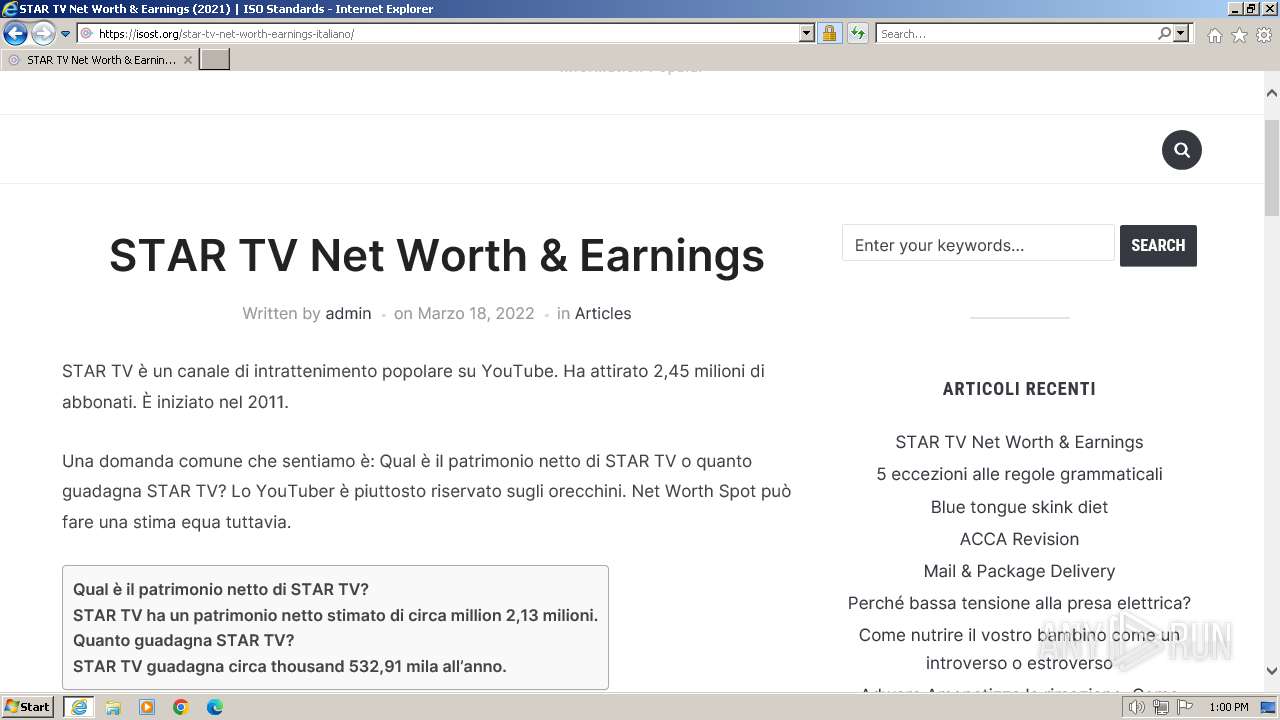Click the page scrollbar up arrow
Image resolution: width=1280 pixels, height=720 pixels.
(x=1272, y=93)
